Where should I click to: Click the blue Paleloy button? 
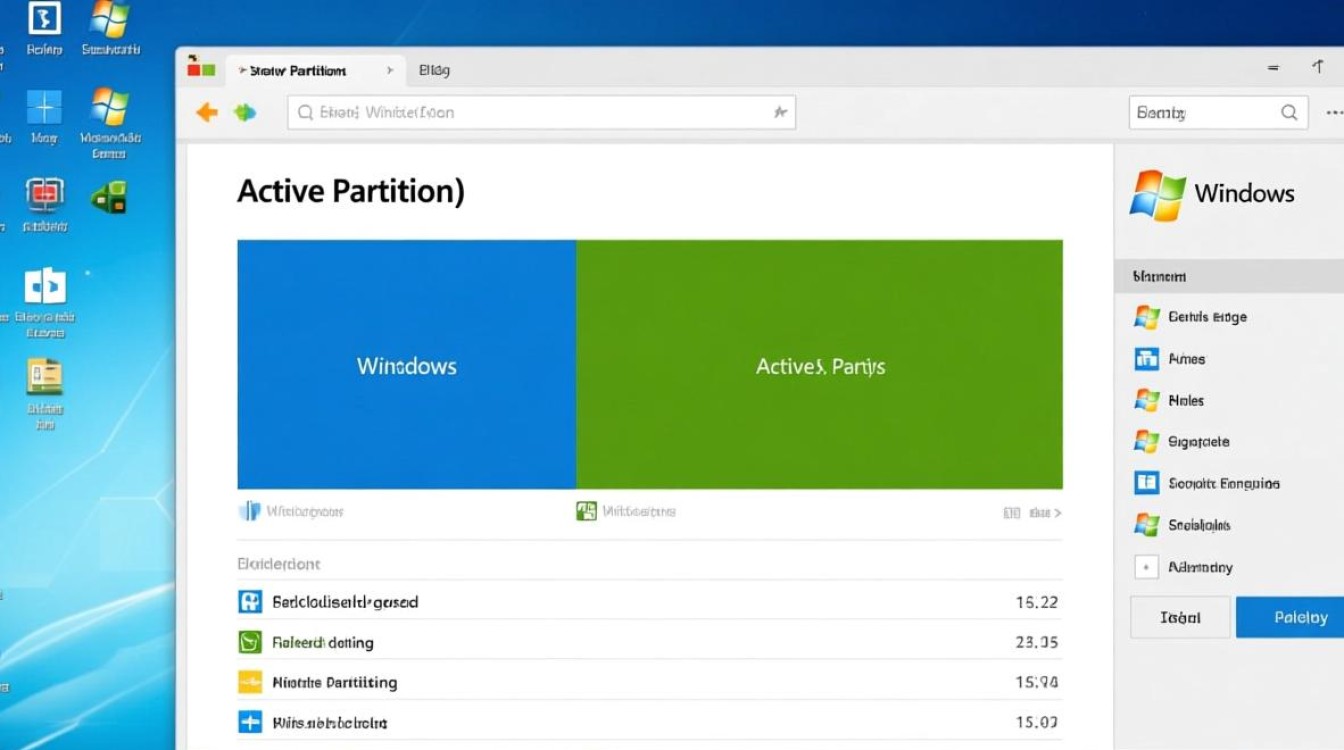point(1298,617)
